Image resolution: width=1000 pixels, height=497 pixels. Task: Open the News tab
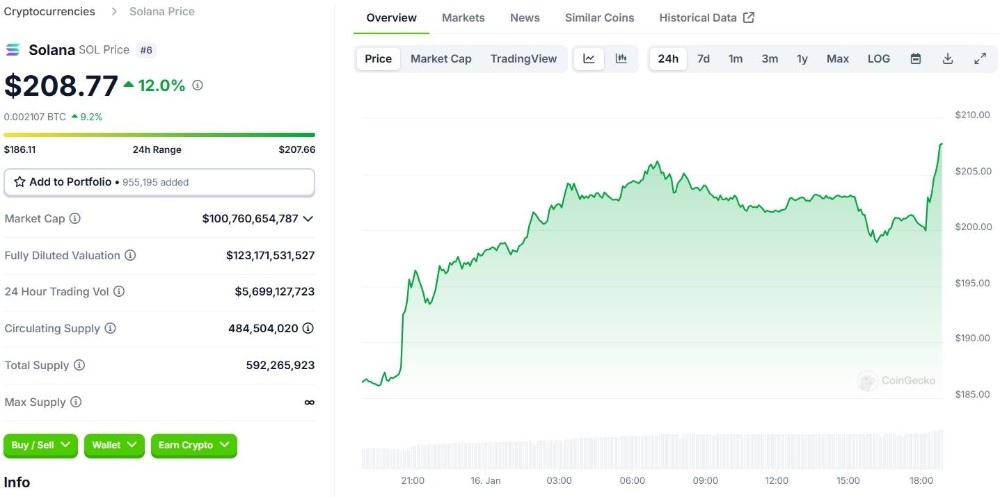click(x=525, y=18)
